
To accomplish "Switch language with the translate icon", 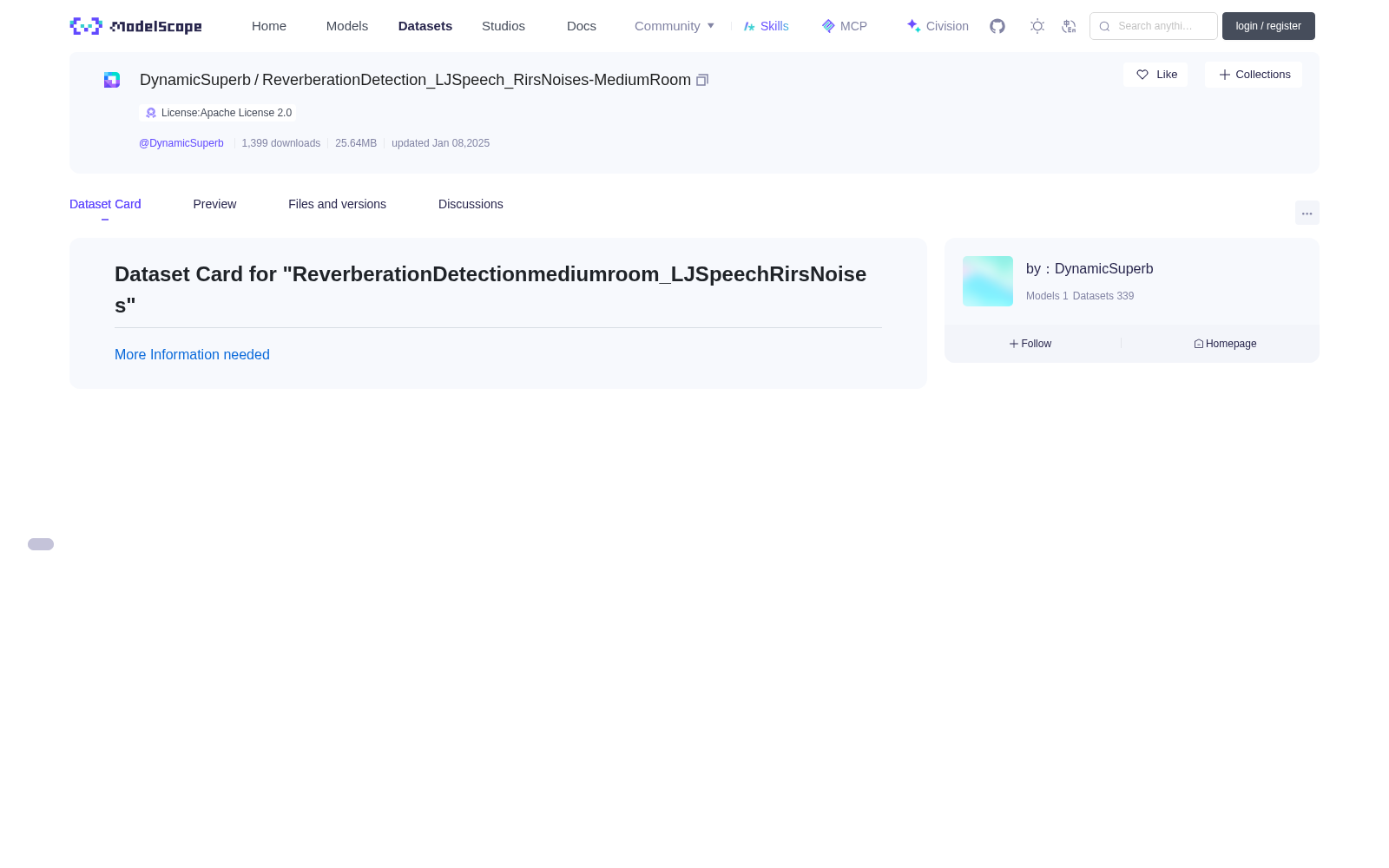I will coord(1069,26).
